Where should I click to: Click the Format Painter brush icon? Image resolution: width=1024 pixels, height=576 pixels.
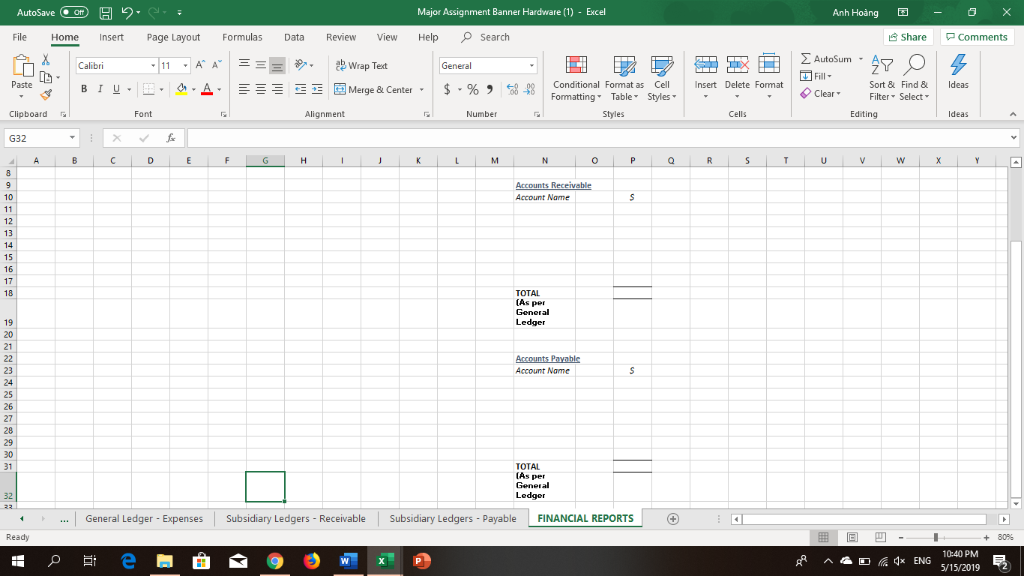[46, 95]
